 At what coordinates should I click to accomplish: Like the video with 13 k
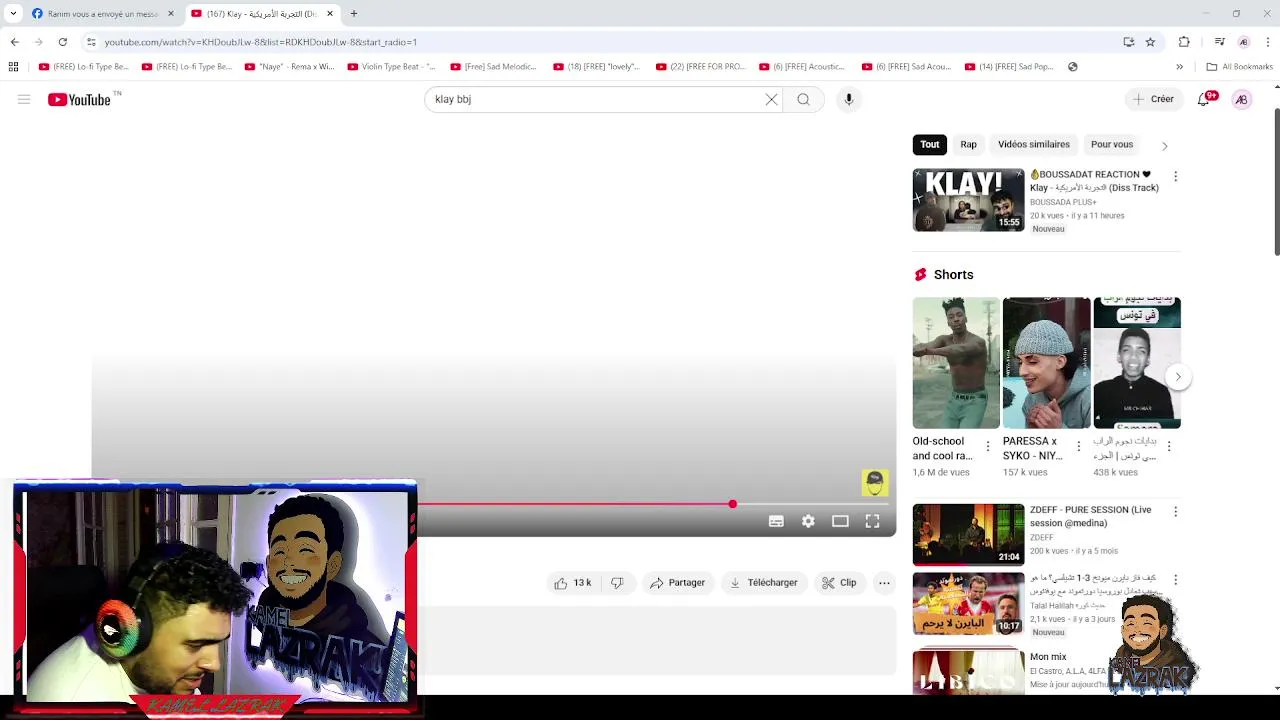tap(573, 583)
